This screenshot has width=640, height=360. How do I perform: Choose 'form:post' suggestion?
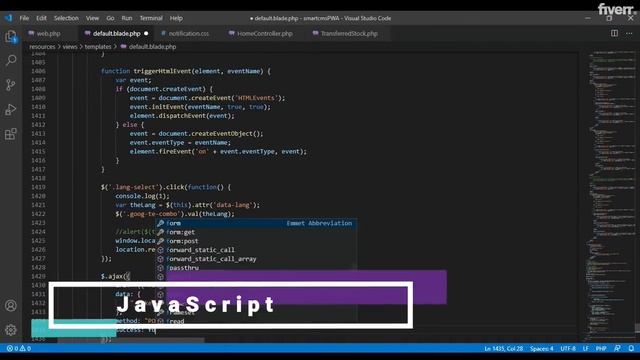pyautogui.click(x=256, y=241)
